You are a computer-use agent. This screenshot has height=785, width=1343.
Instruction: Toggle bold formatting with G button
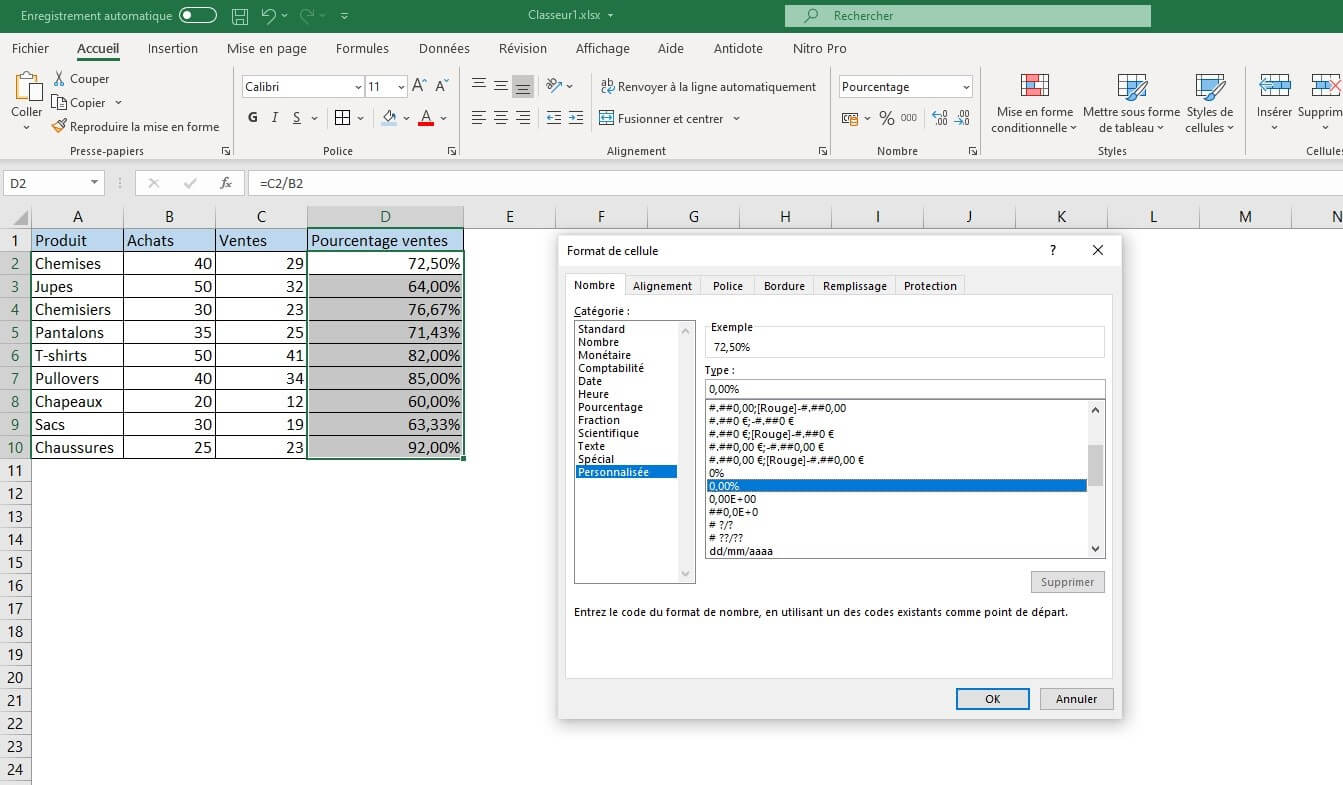(251, 117)
